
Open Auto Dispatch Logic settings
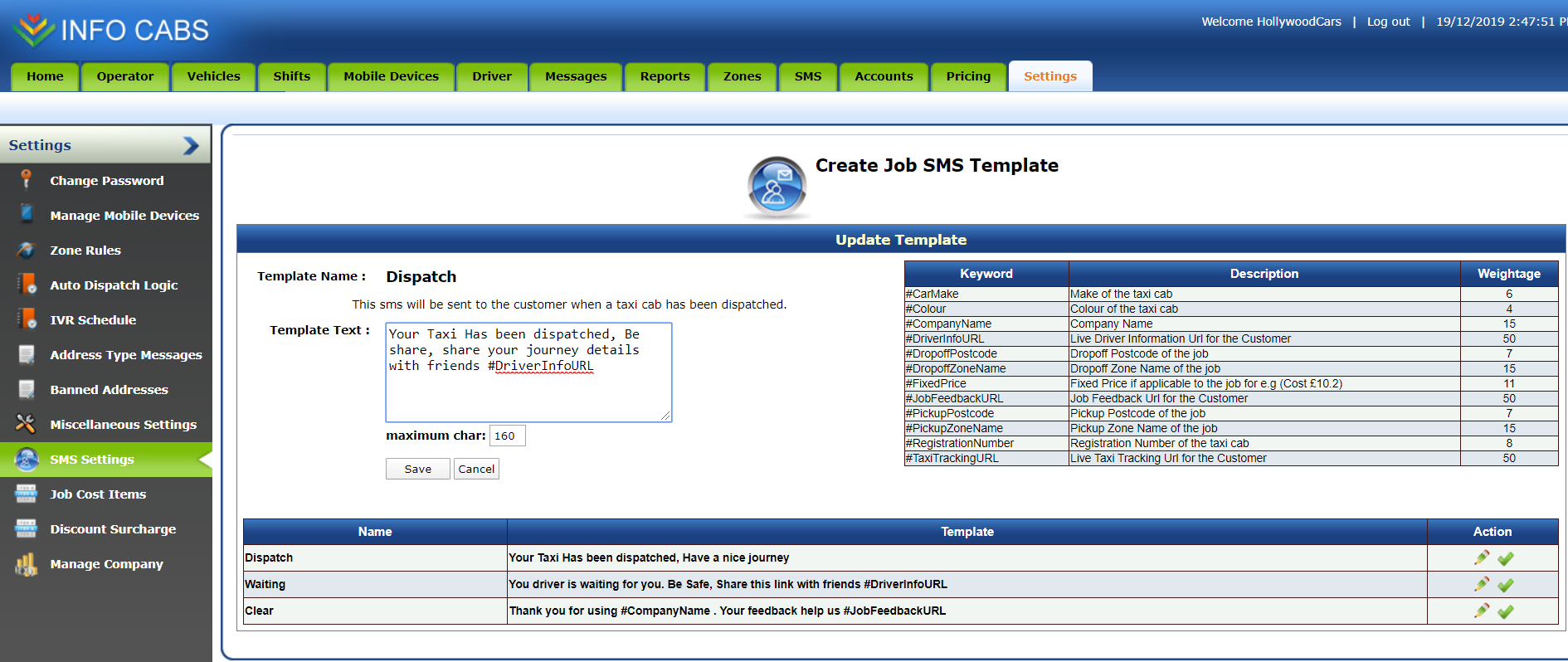pyautogui.click(x=114, y=285)
